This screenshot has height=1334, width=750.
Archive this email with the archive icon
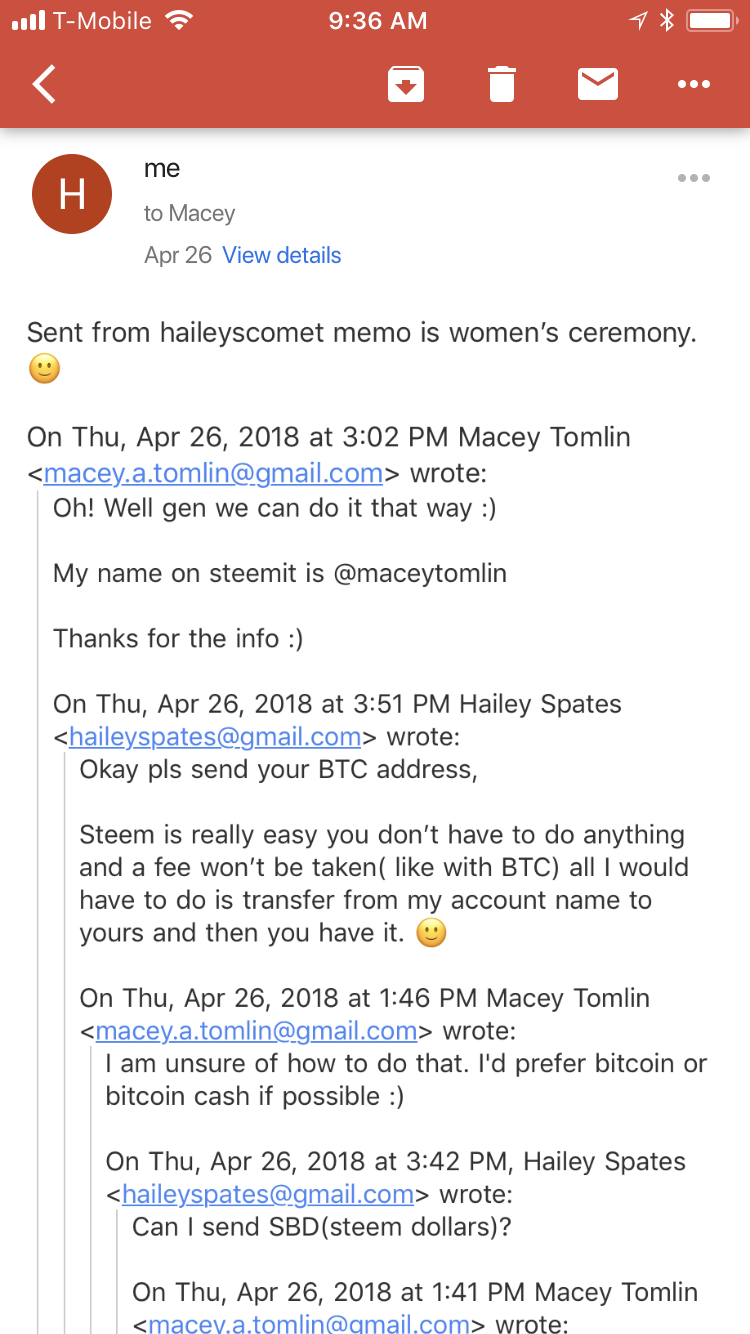[x=406, y=85]
